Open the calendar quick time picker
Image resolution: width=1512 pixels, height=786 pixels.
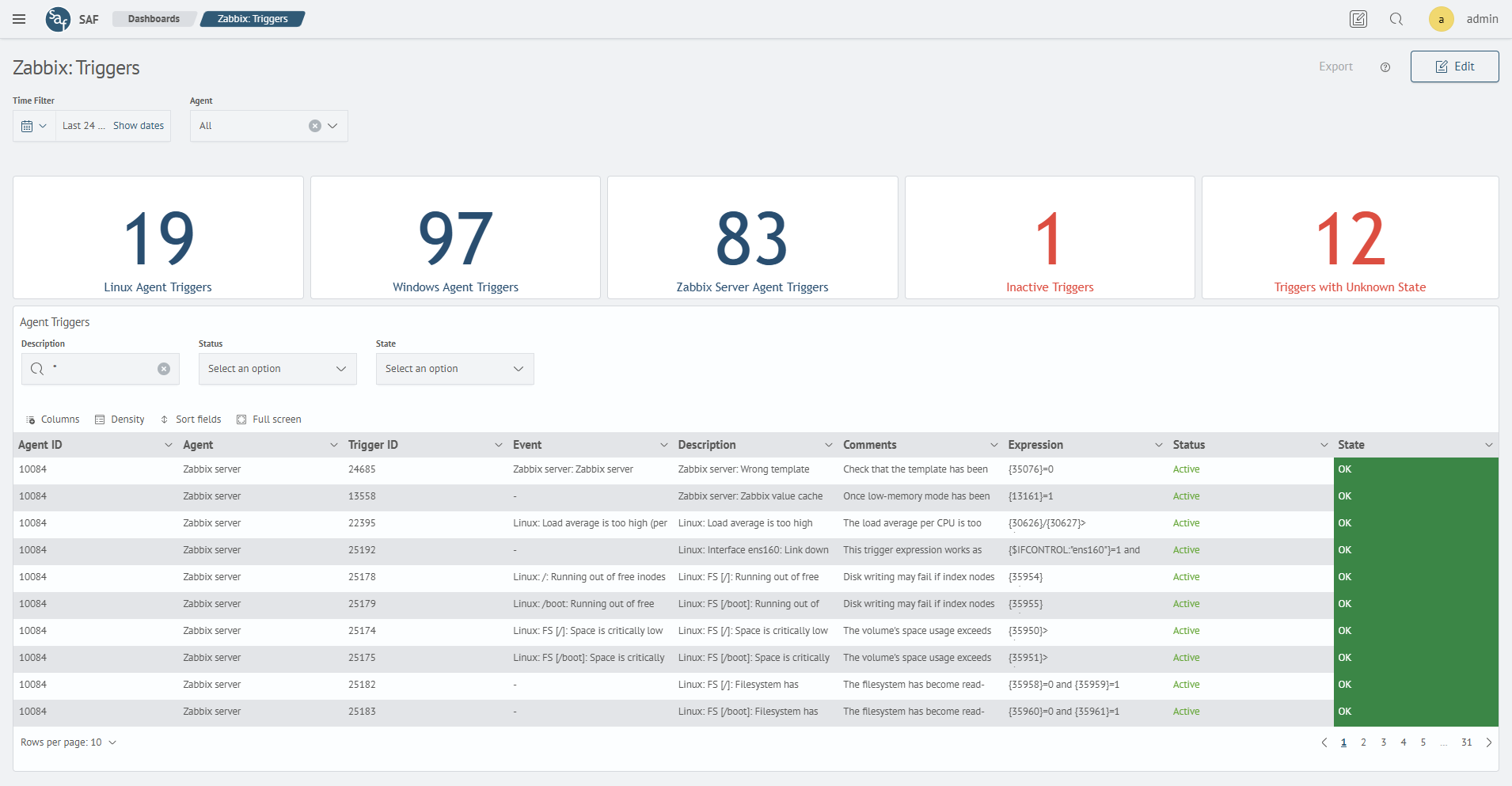tap(34, 126)
